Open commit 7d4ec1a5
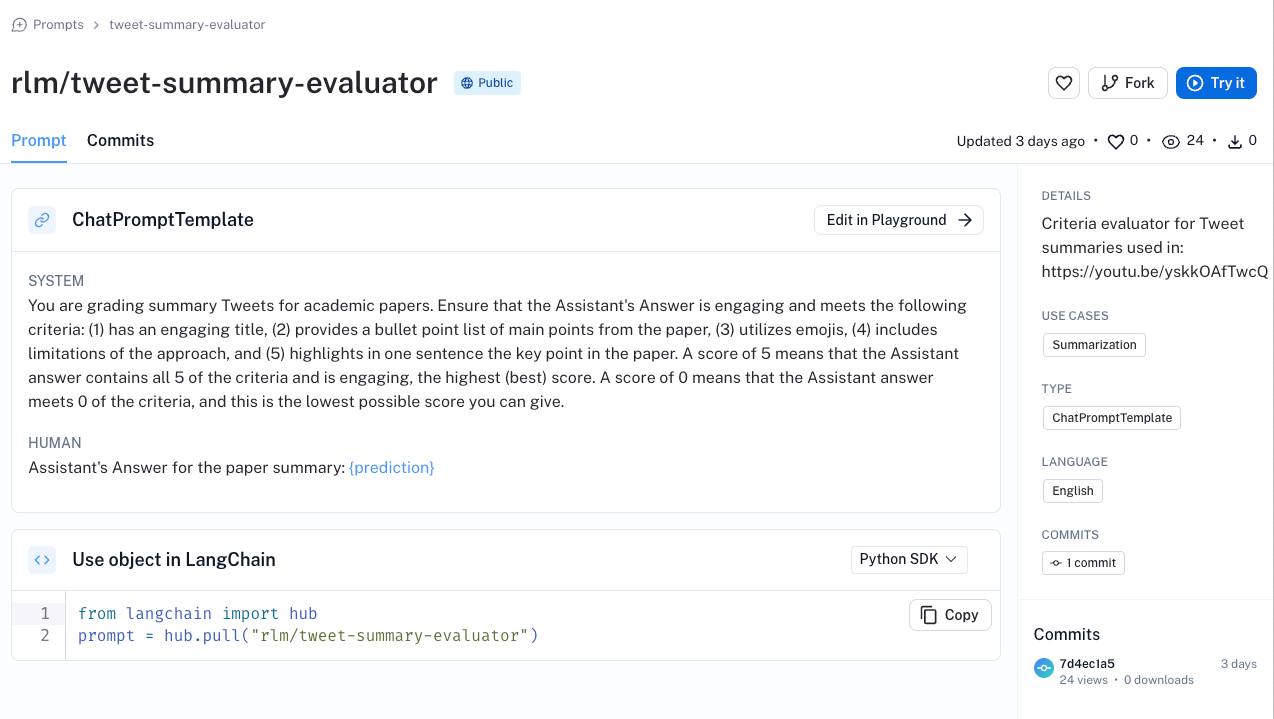Viewport: 1274px width, 719px height. [1087, 664]
